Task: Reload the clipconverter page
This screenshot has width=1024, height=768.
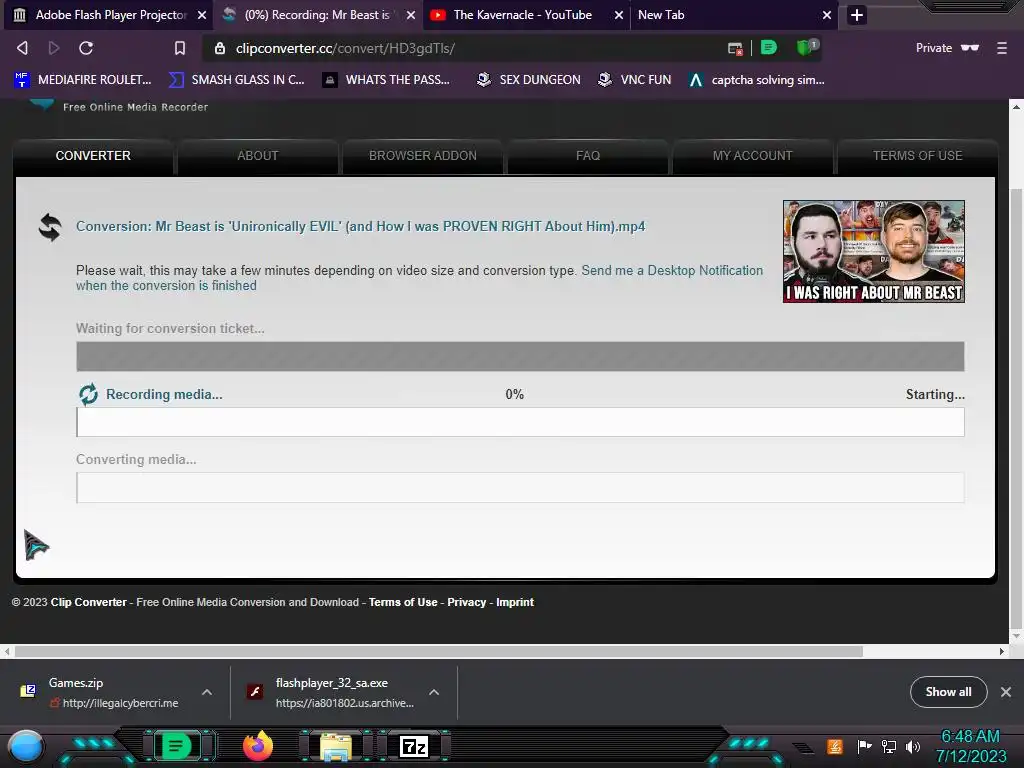Action: coord(86,48)
